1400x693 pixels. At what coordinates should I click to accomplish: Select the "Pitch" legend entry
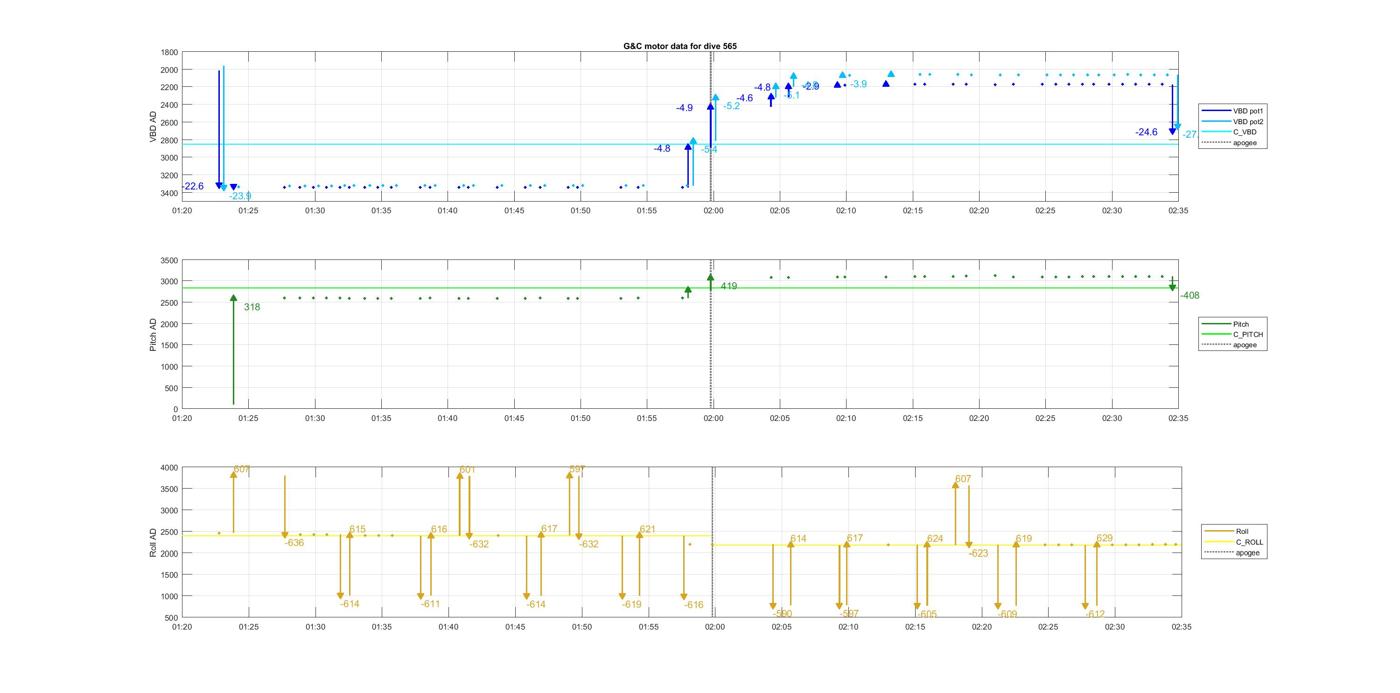1233,324
